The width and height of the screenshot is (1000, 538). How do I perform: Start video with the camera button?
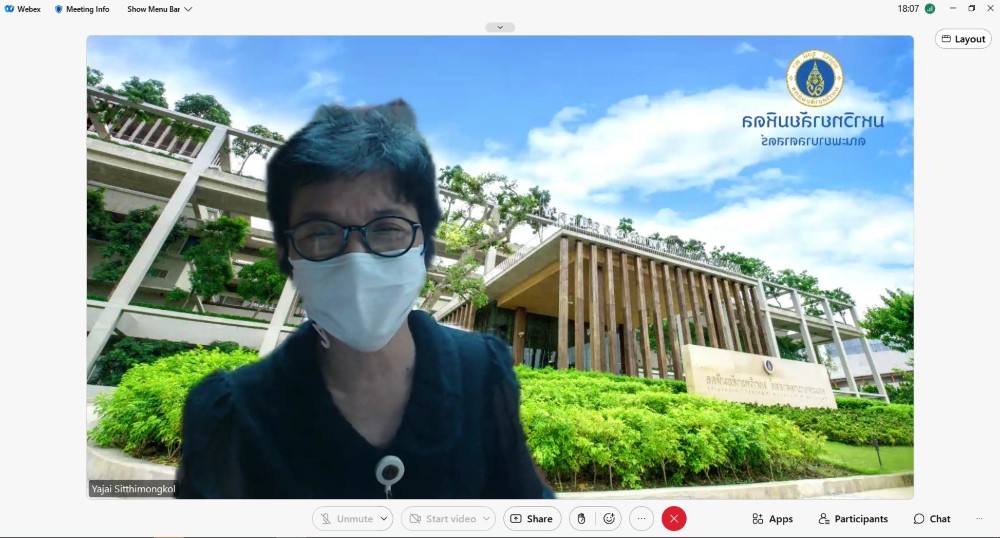click(x=440, y=519)
